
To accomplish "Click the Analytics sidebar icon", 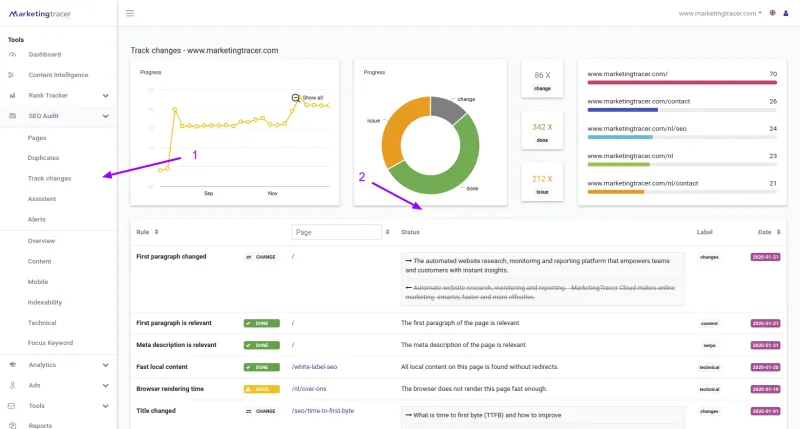I will [13, 365].
